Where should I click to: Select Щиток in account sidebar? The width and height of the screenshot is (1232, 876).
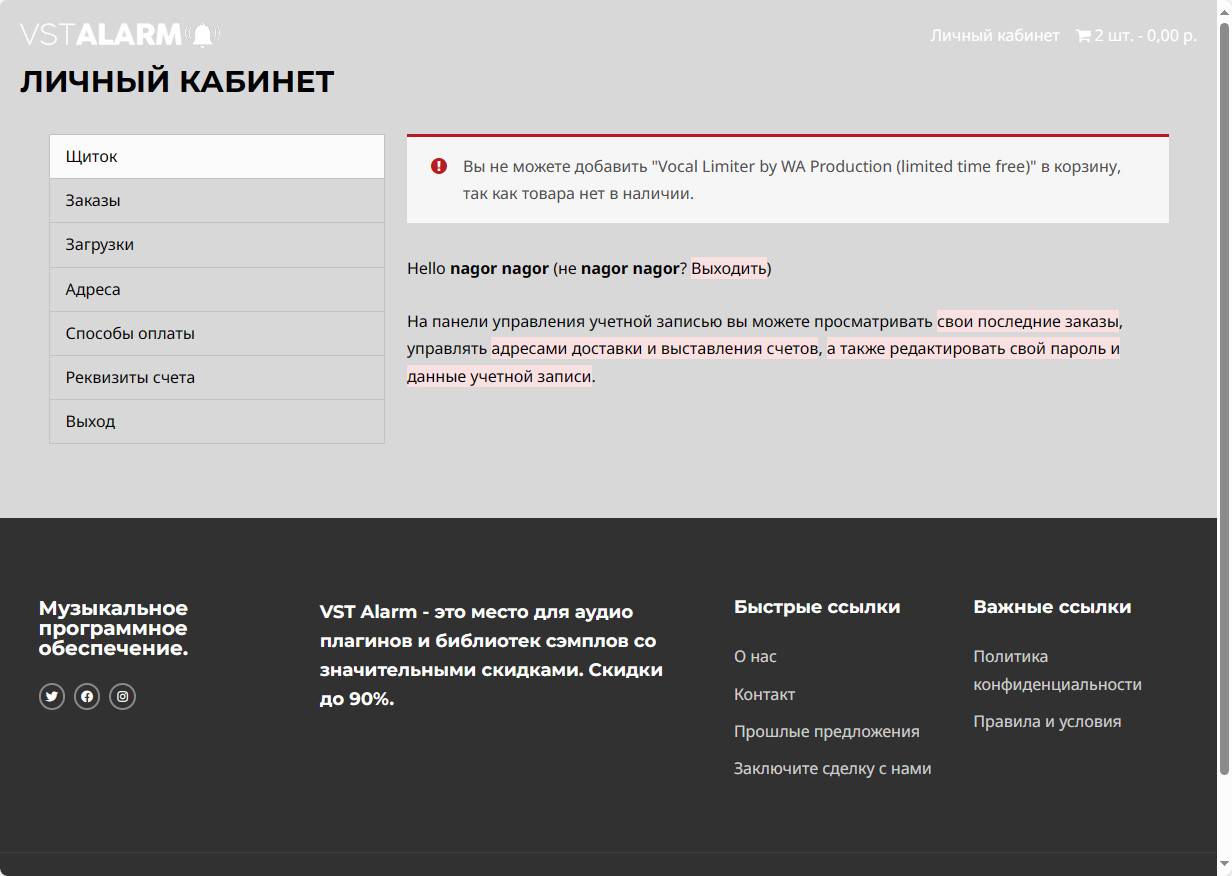coord(217,157)
